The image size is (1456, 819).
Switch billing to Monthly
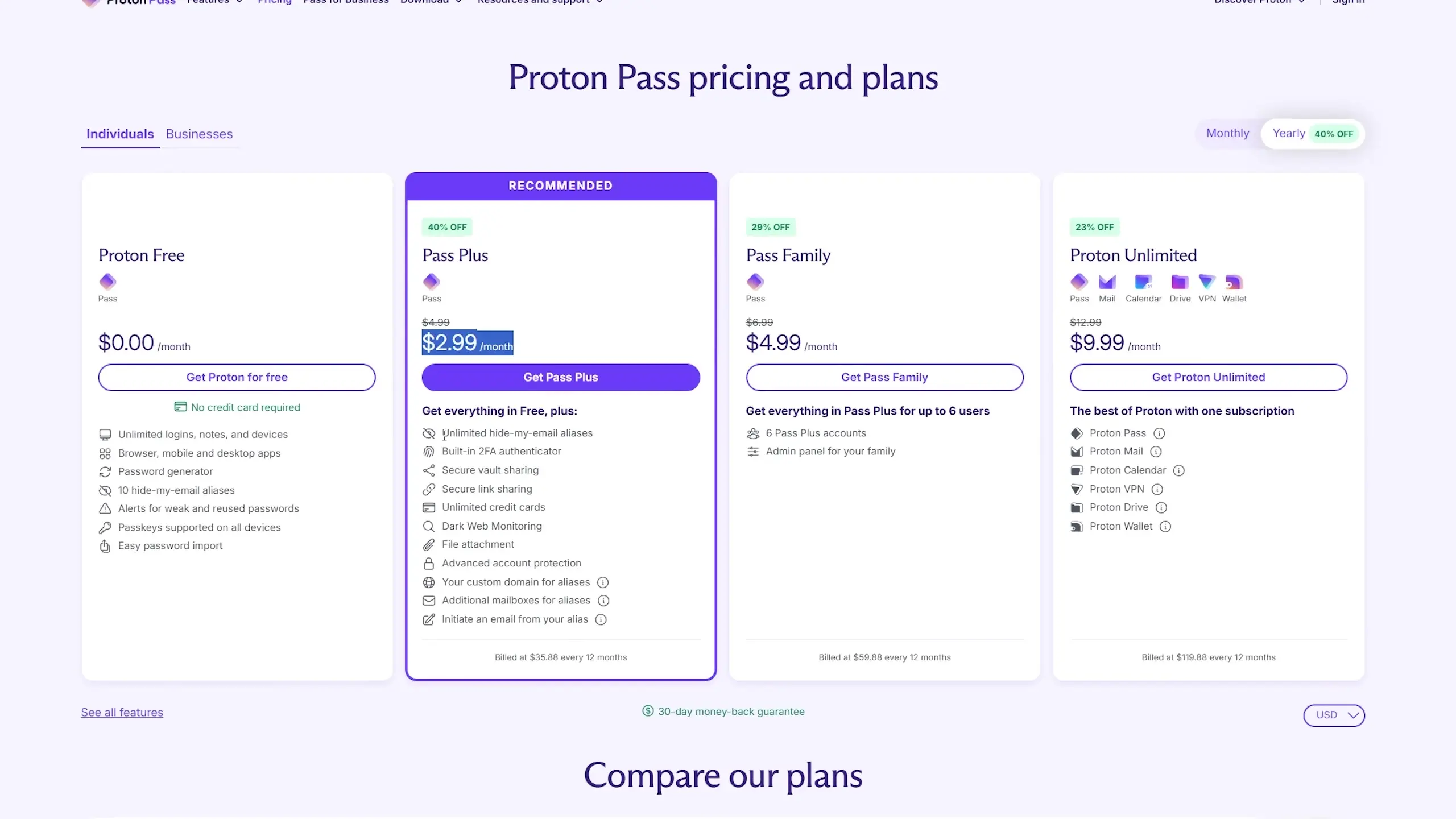click(1227, 133)
